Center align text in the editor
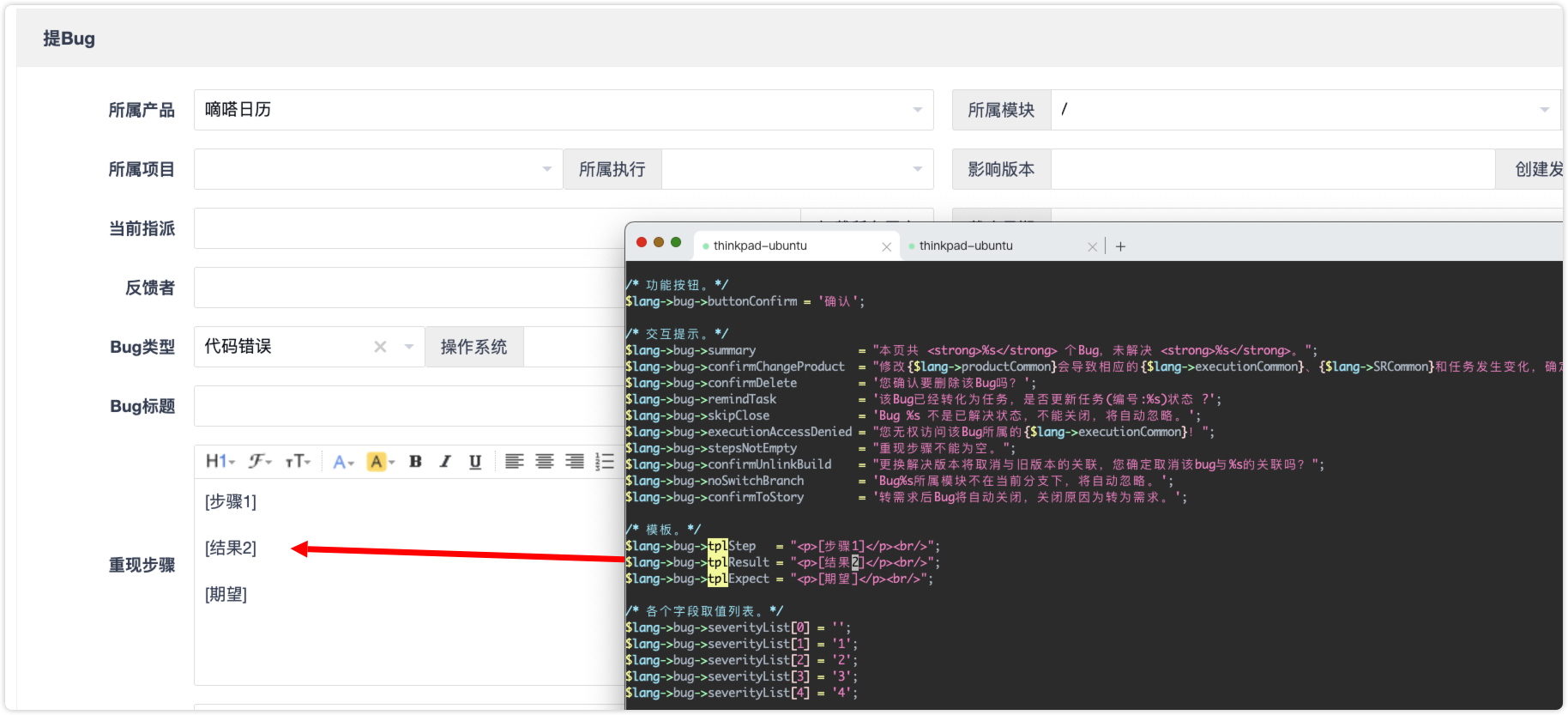This screenshot has height=715, width=1568. [544, 462]
